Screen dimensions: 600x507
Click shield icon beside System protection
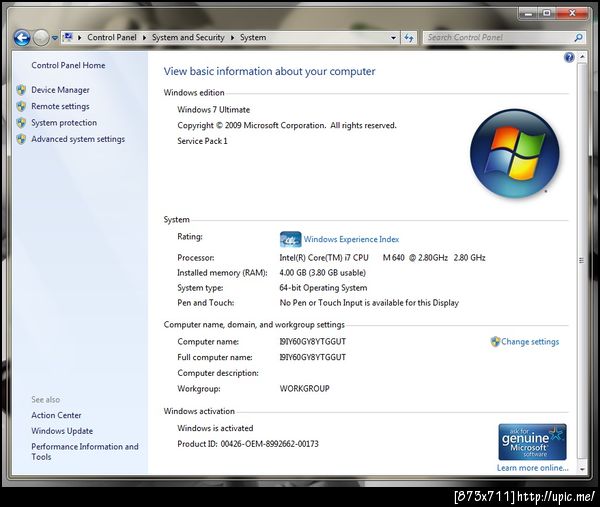pyautogui.click(x=21, y=123)
